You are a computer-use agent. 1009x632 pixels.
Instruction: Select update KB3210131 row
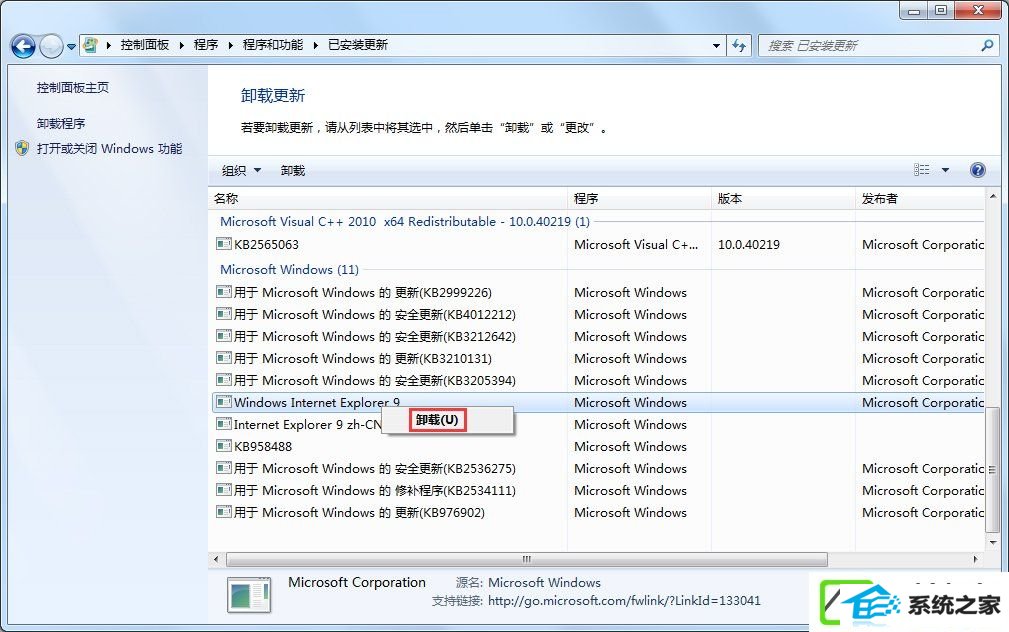click(598, 358)
